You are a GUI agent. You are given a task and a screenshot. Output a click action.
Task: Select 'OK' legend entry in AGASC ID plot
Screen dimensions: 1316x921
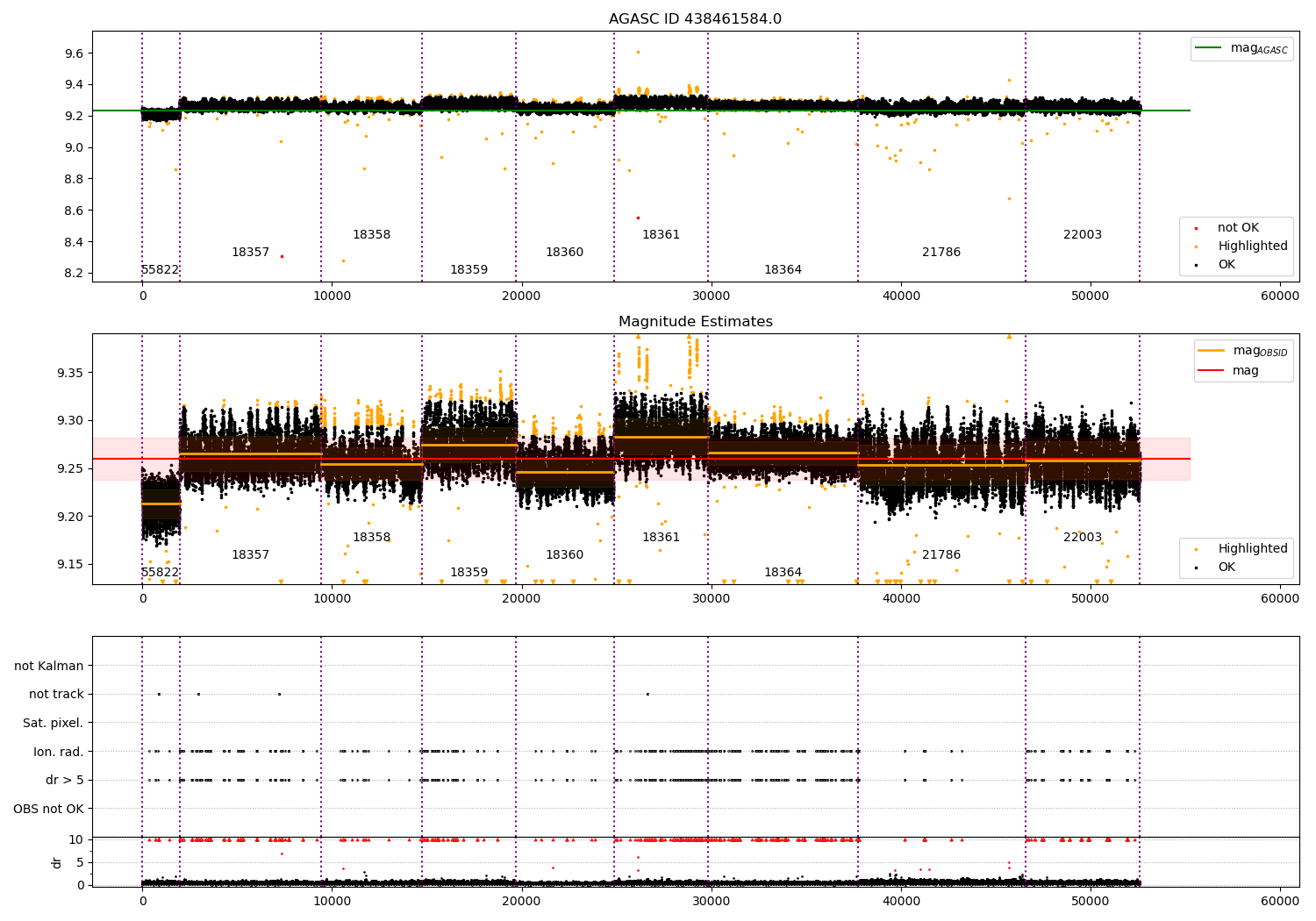[x=1226, y=265]
